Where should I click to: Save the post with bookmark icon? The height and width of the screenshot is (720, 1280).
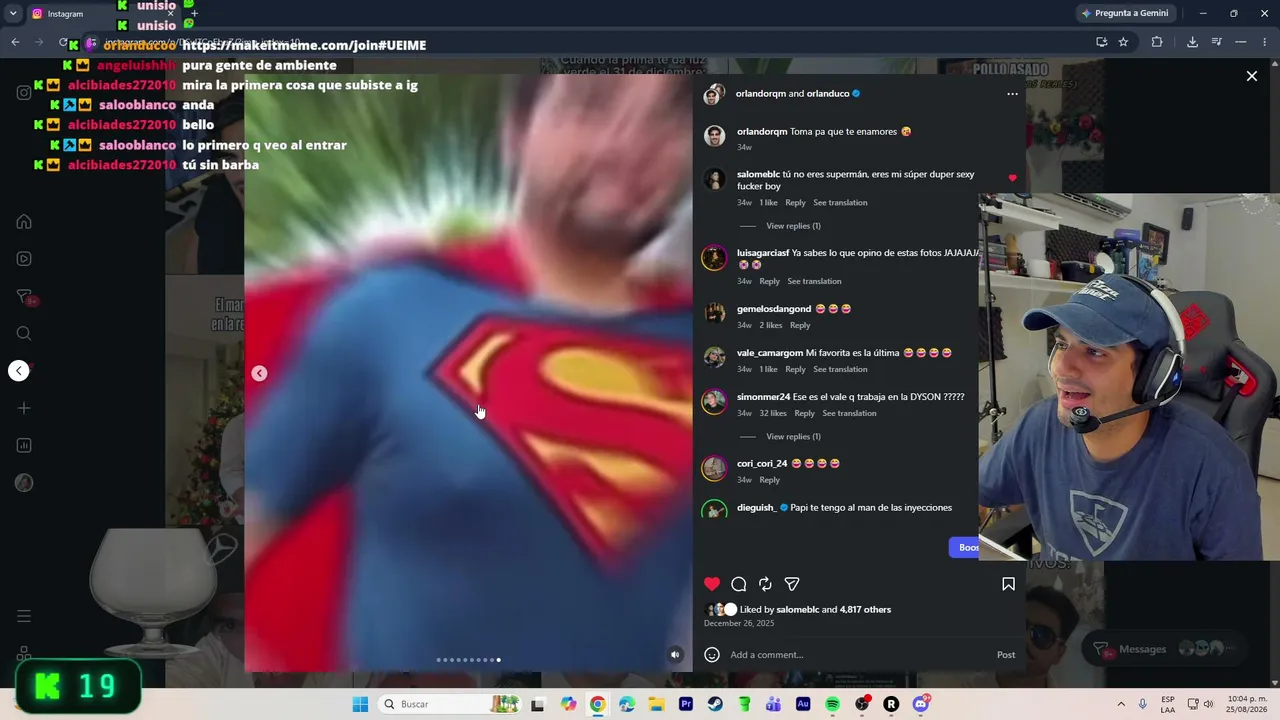point(1008,584)
